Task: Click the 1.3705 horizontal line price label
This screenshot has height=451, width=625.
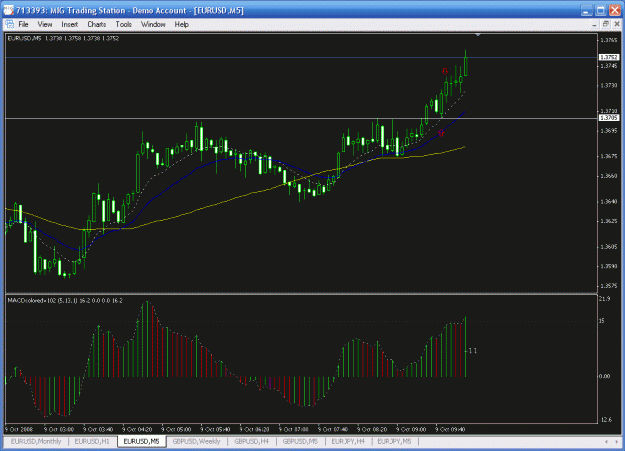Action: coord(609,118)
